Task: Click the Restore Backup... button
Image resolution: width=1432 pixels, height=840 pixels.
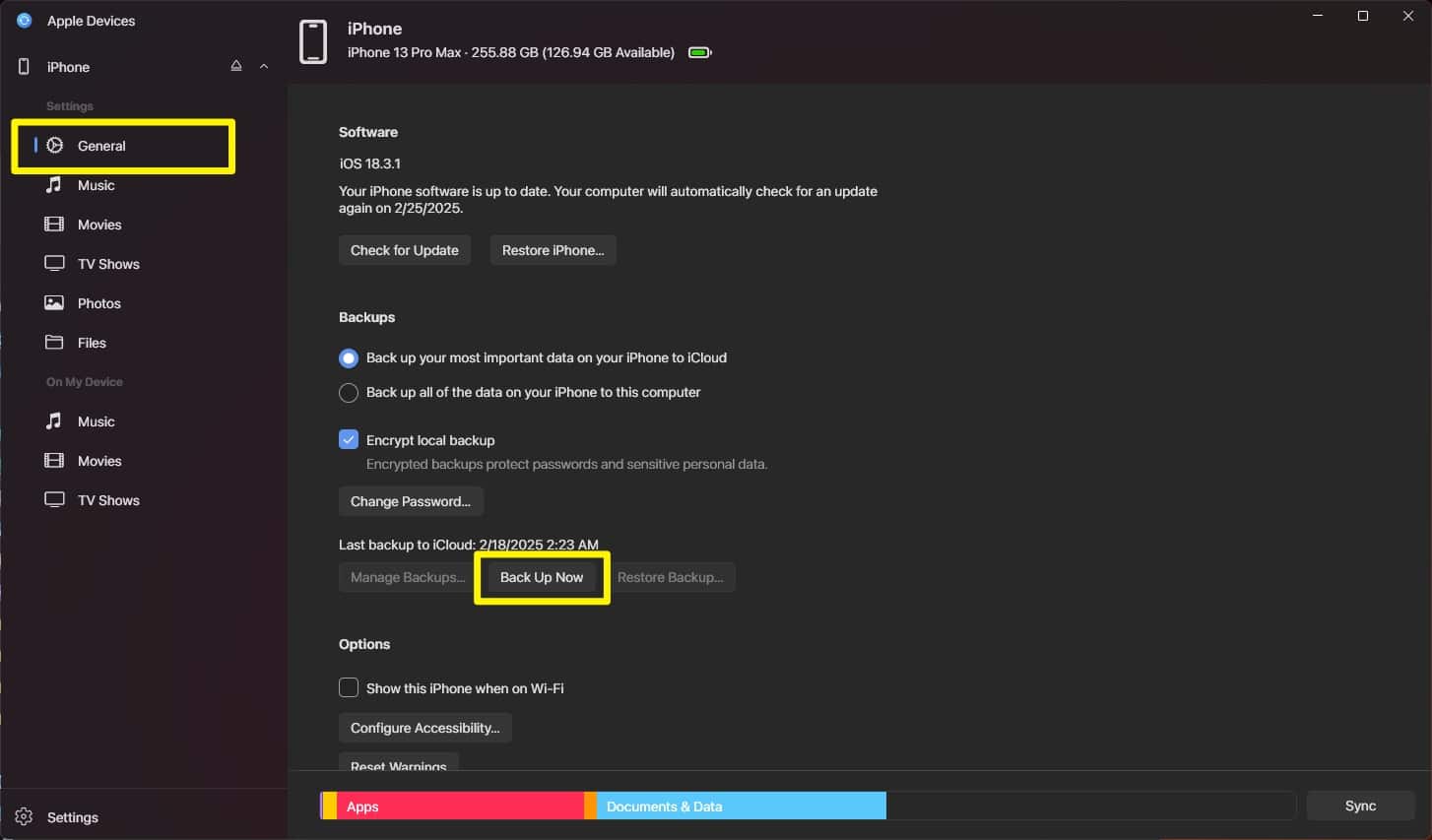Action: (x=671, y=577)
